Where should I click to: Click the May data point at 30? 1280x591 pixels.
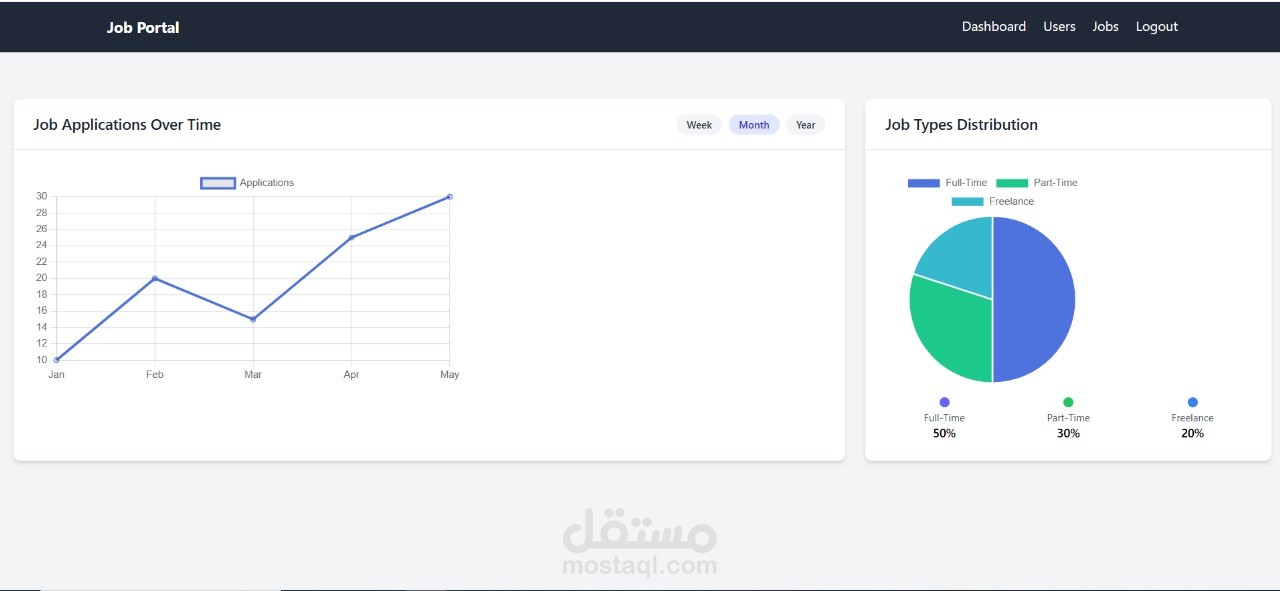coord(450,196)
